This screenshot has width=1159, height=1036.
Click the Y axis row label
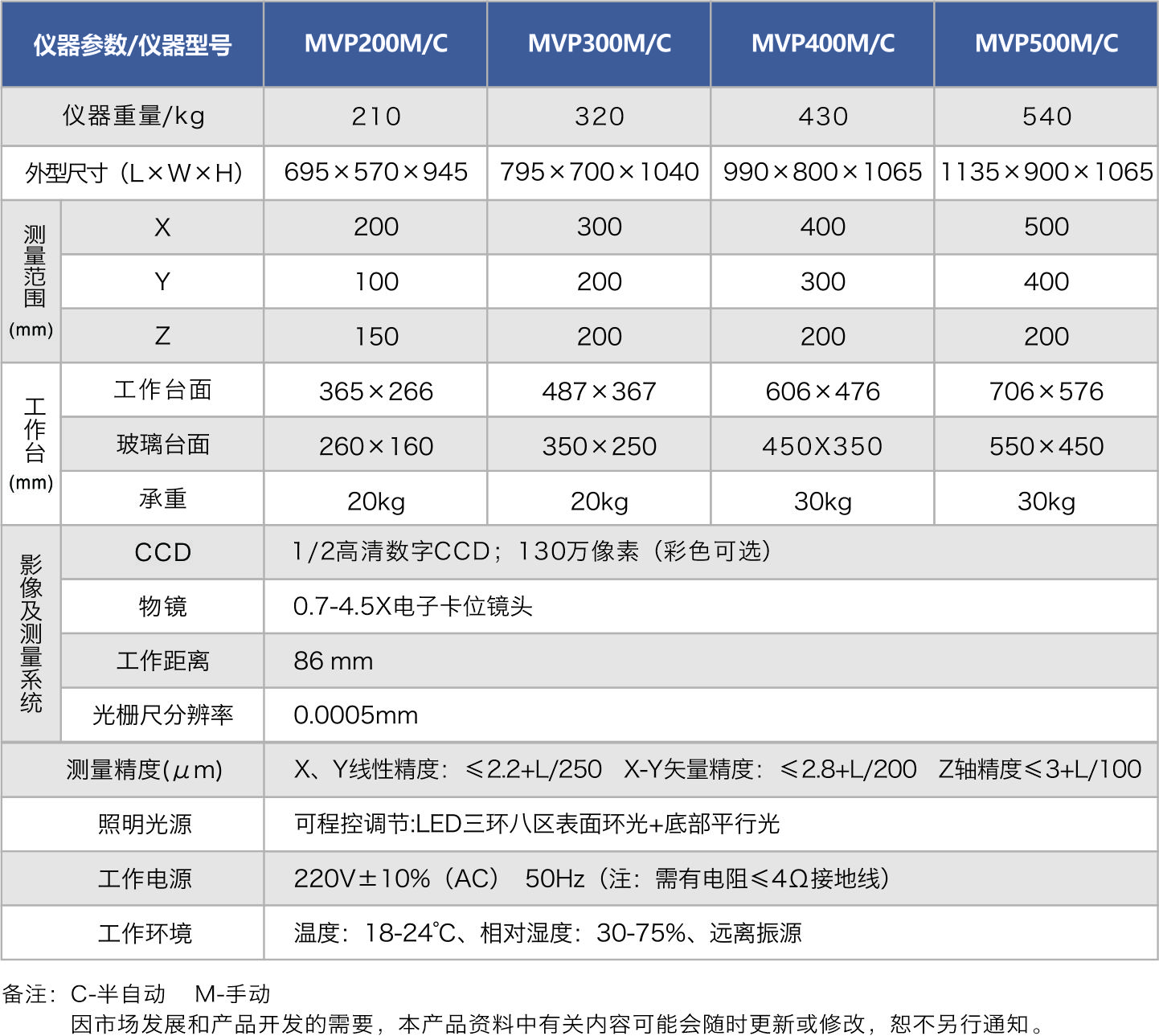[x=162, y=282]
